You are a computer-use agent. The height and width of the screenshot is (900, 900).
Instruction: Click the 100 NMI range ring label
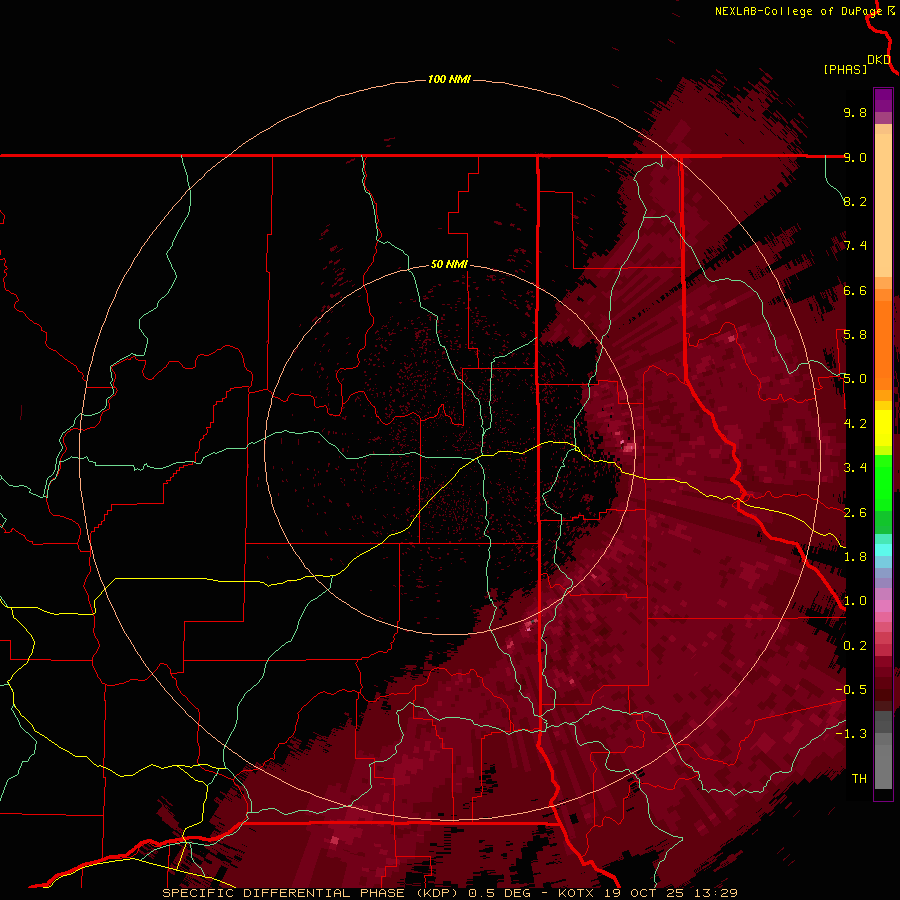[x=449, y=79]
